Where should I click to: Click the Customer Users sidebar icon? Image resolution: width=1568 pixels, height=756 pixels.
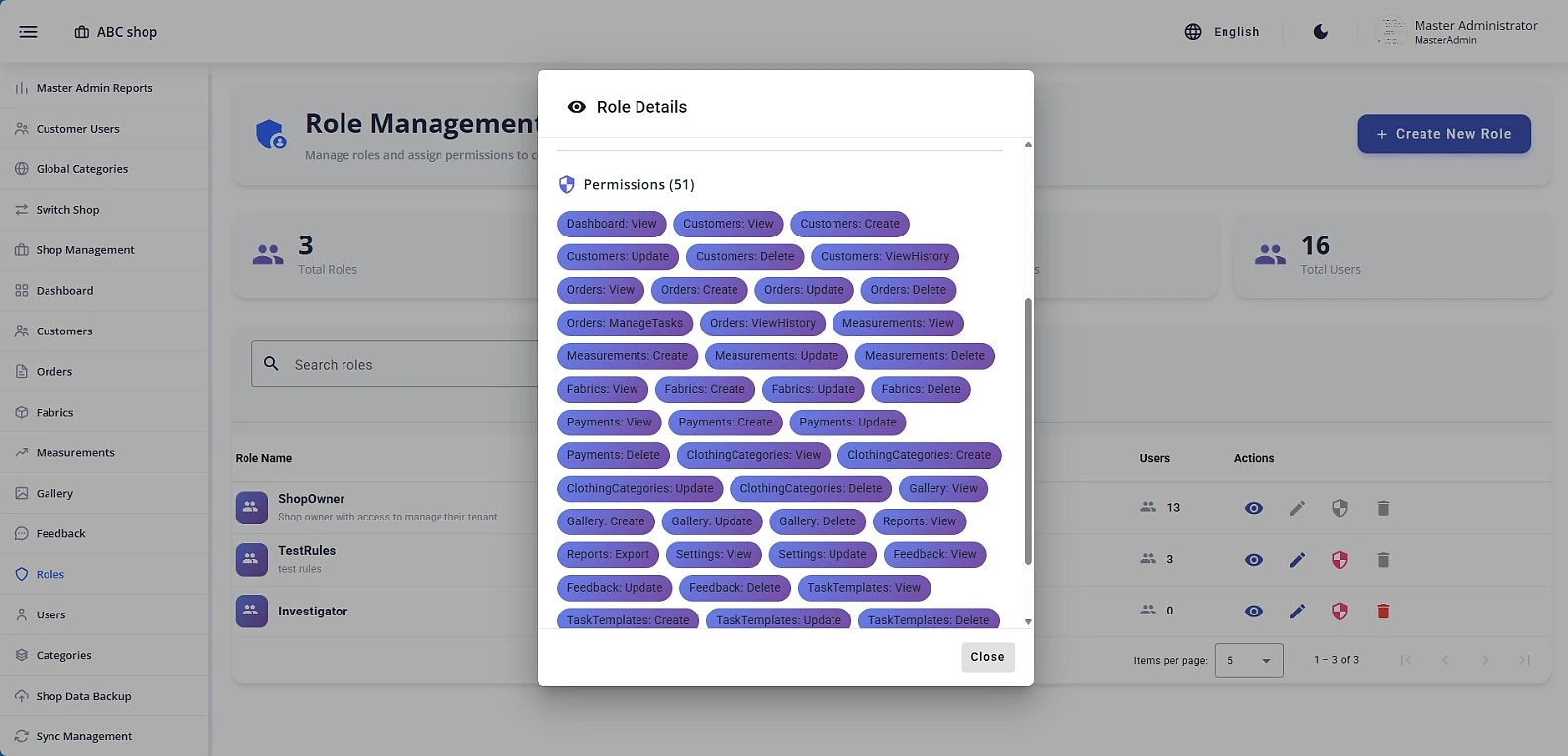[22, 129]
